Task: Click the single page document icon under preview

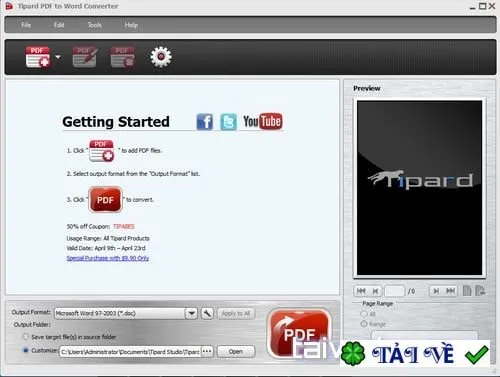Action: coord(467,291)
